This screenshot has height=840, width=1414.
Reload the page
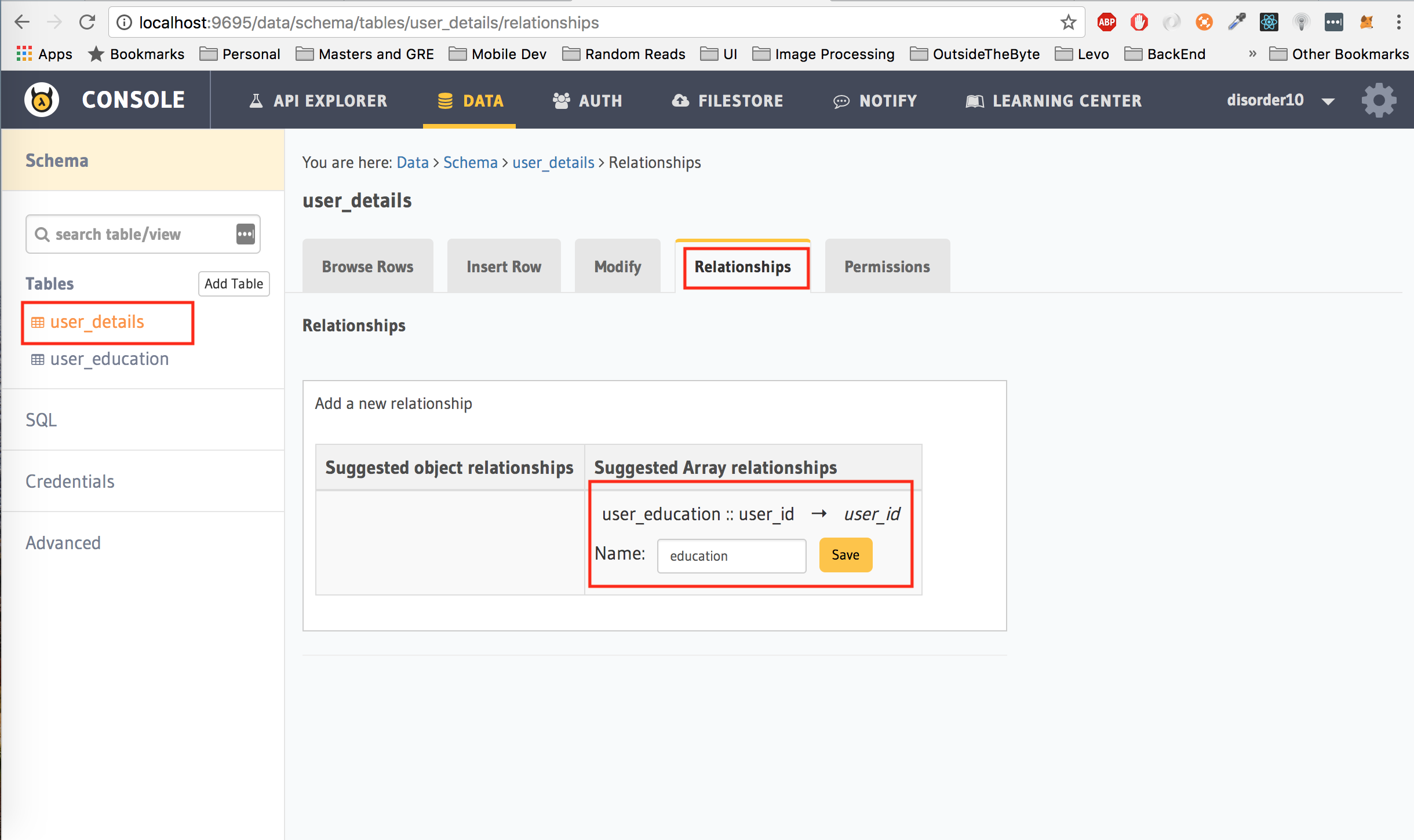coord(87,23)
